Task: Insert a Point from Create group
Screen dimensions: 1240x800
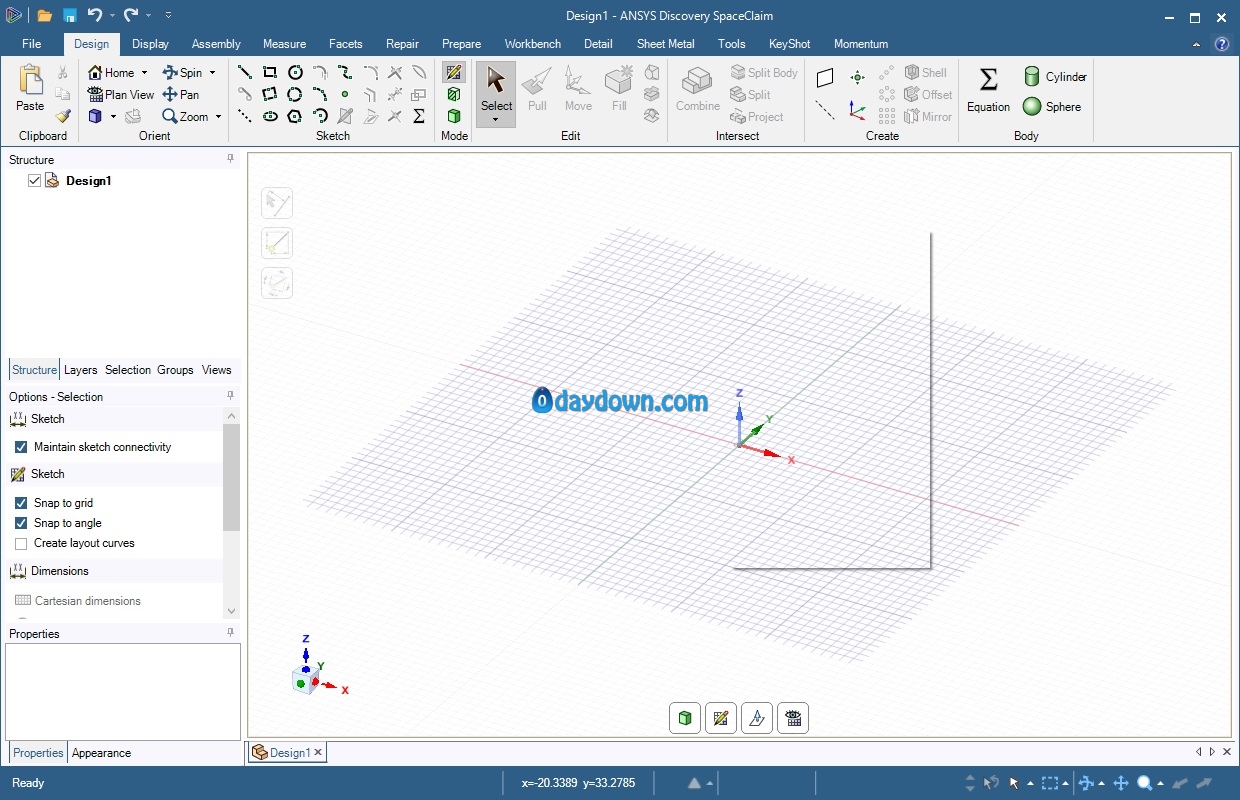Action: coord(857,77)
